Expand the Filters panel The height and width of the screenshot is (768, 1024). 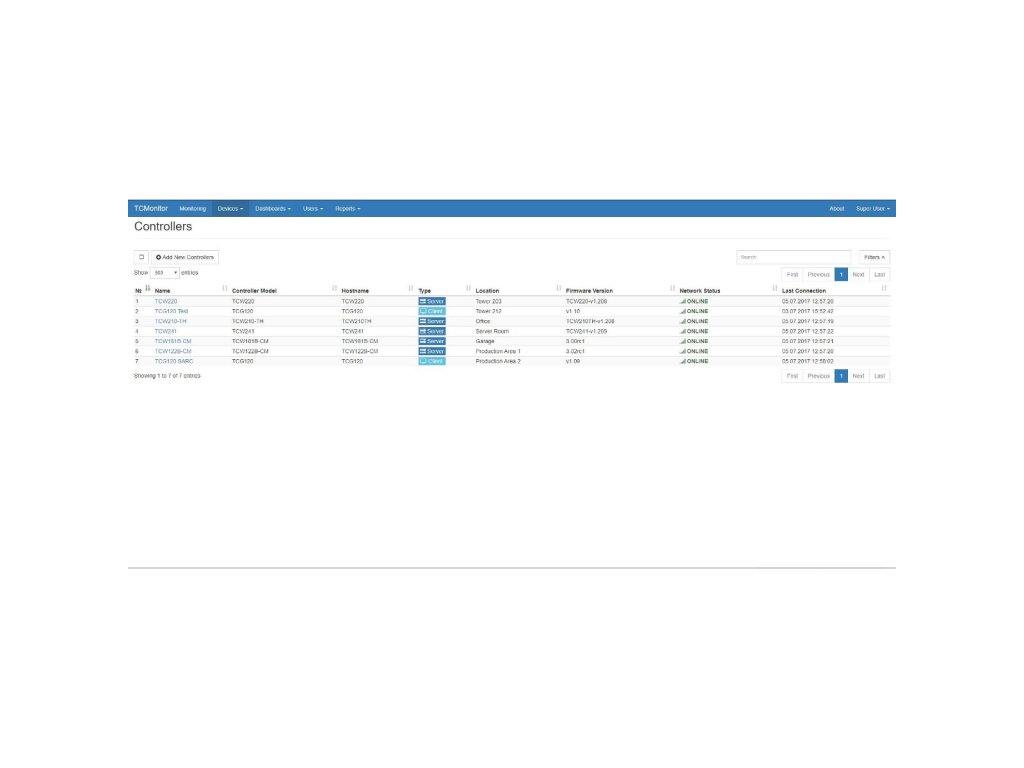(x=874, y=257)
